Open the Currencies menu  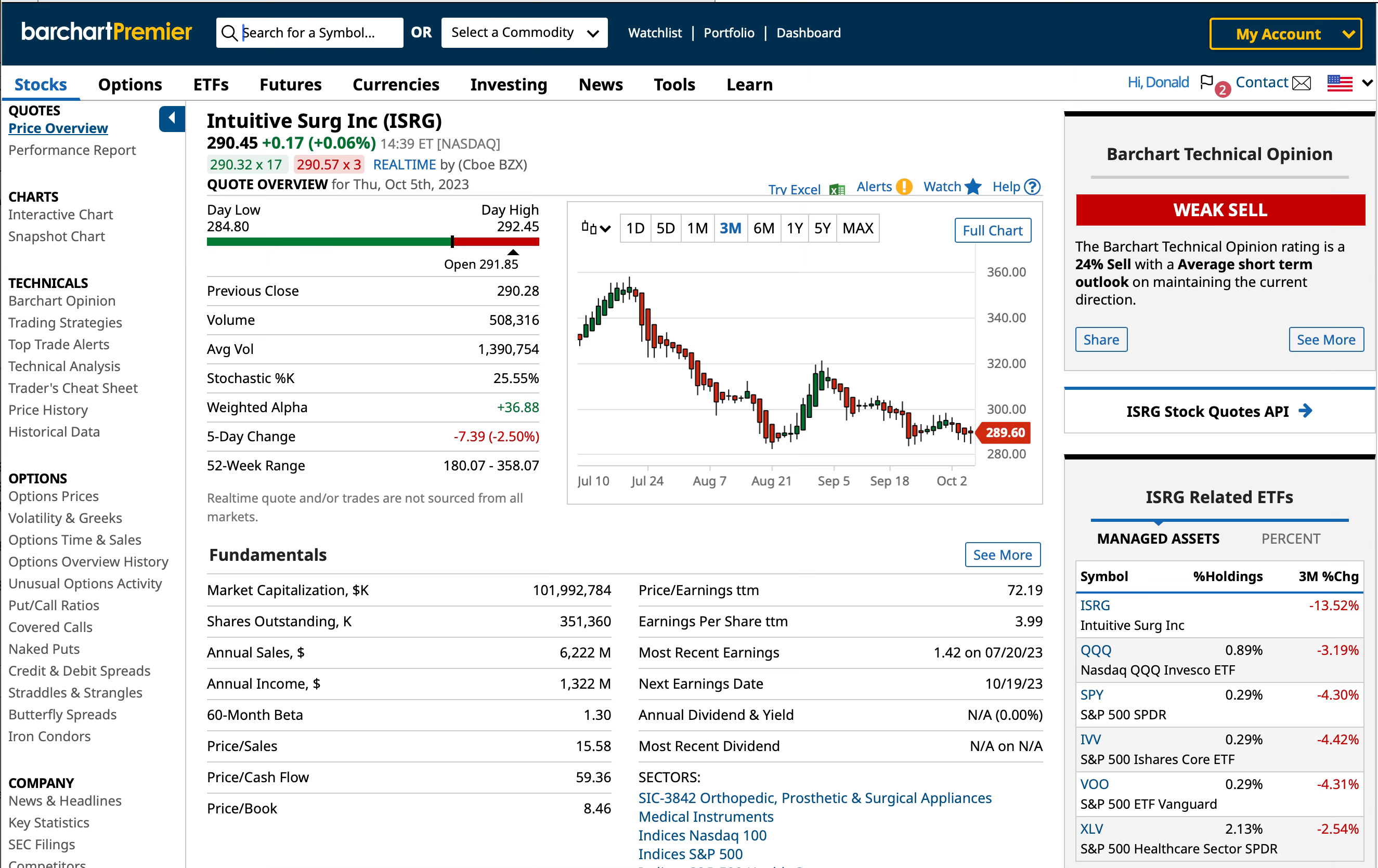396,85
